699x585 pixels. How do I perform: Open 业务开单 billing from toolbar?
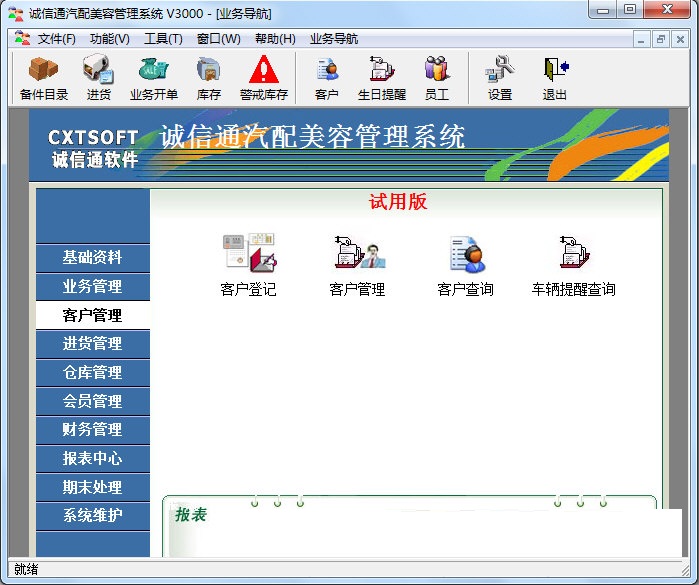coord(154,78)
